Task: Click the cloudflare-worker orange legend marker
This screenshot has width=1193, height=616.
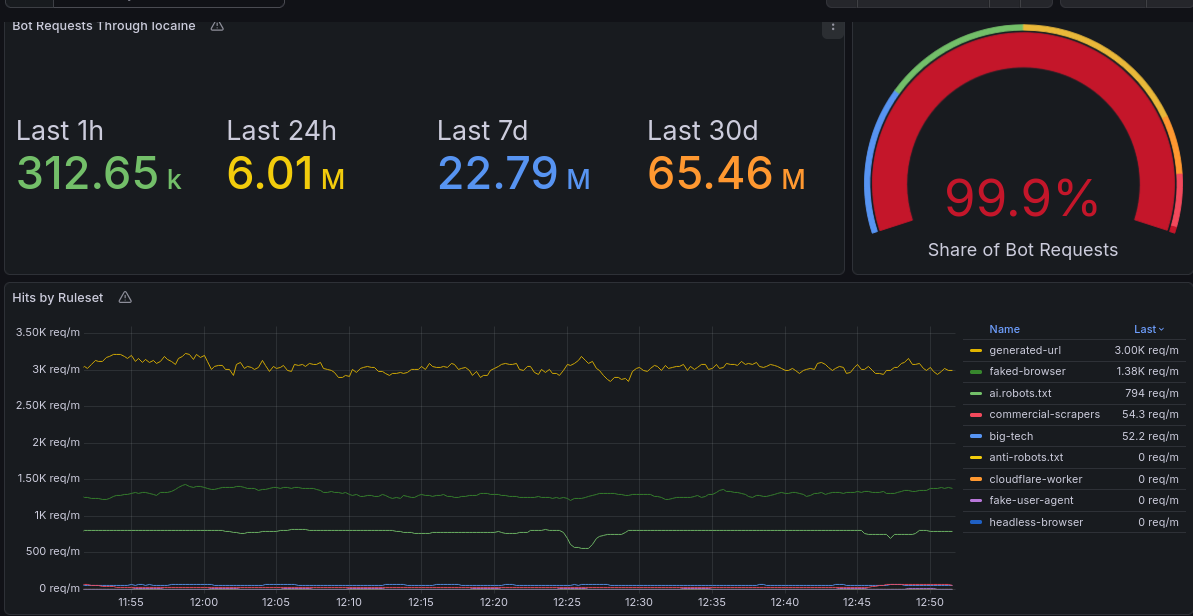Action: (x=976, y=479)
